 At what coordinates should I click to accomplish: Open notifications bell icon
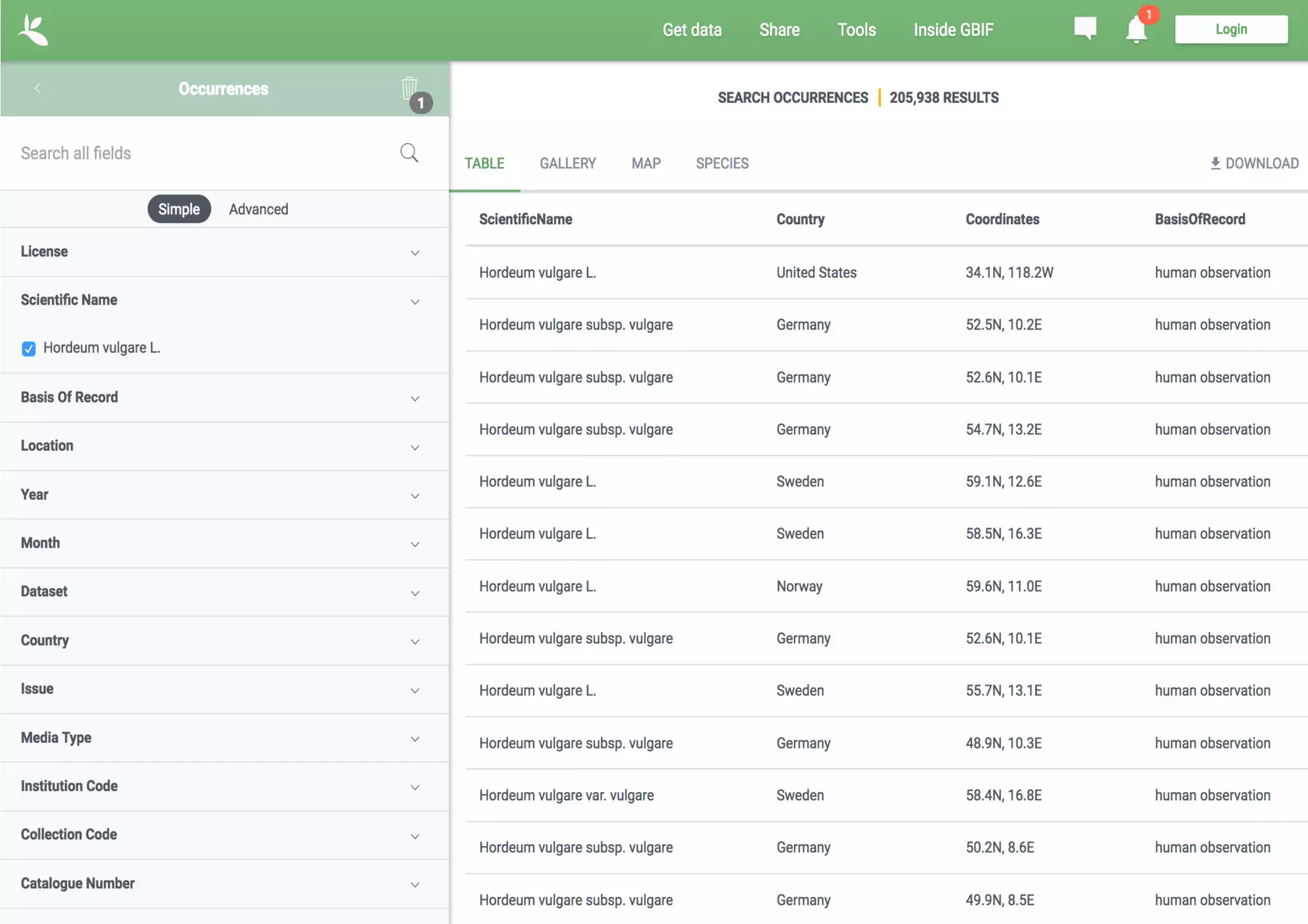click(x=1136, y=30)
